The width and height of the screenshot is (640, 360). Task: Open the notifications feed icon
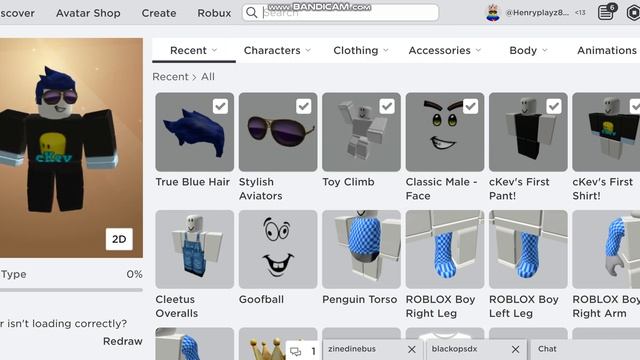[607, 12]
